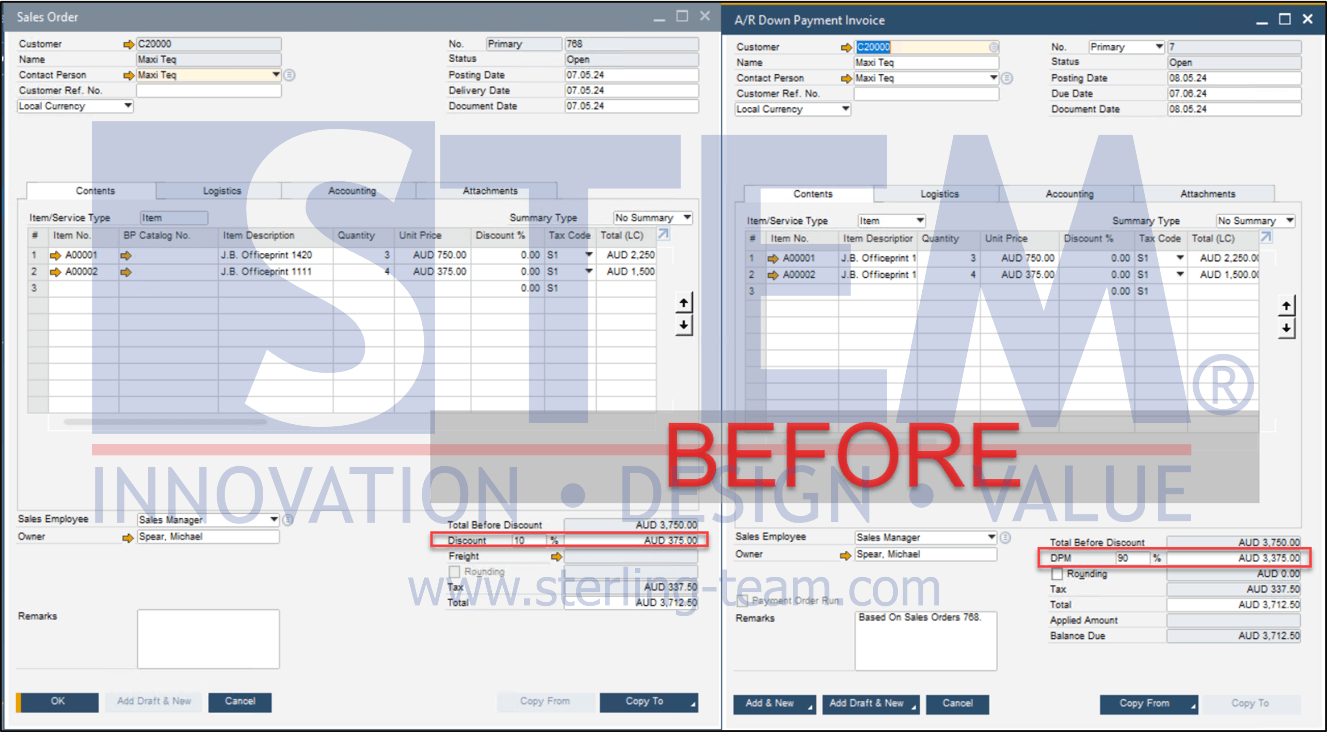1327x732 pixels.
Task: Click info icon next to Sales Order Sales Employee
Action: 289,520
